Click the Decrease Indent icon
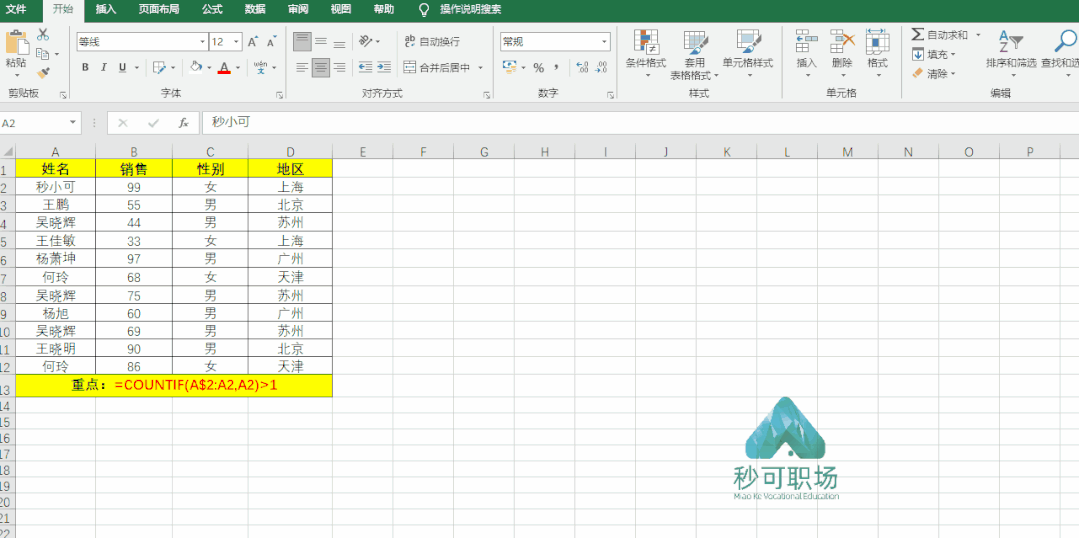Screen dimensions: 1079x538 [x=365, y=67]
